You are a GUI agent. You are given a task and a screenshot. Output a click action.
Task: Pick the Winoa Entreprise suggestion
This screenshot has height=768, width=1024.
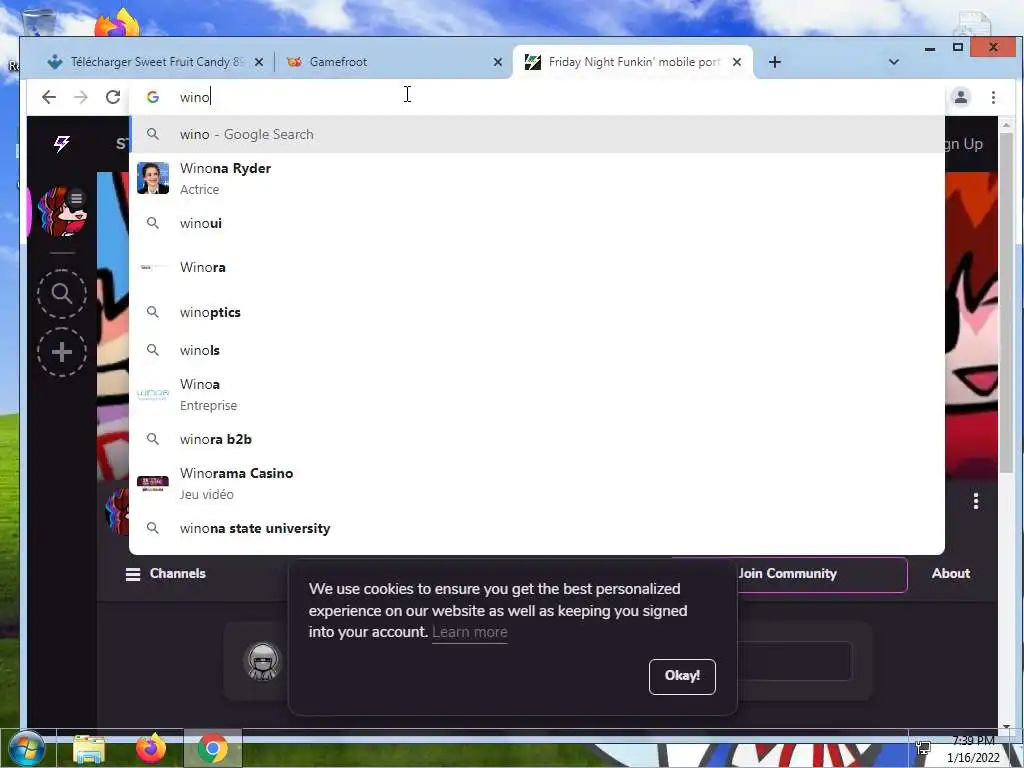(537, 394)
